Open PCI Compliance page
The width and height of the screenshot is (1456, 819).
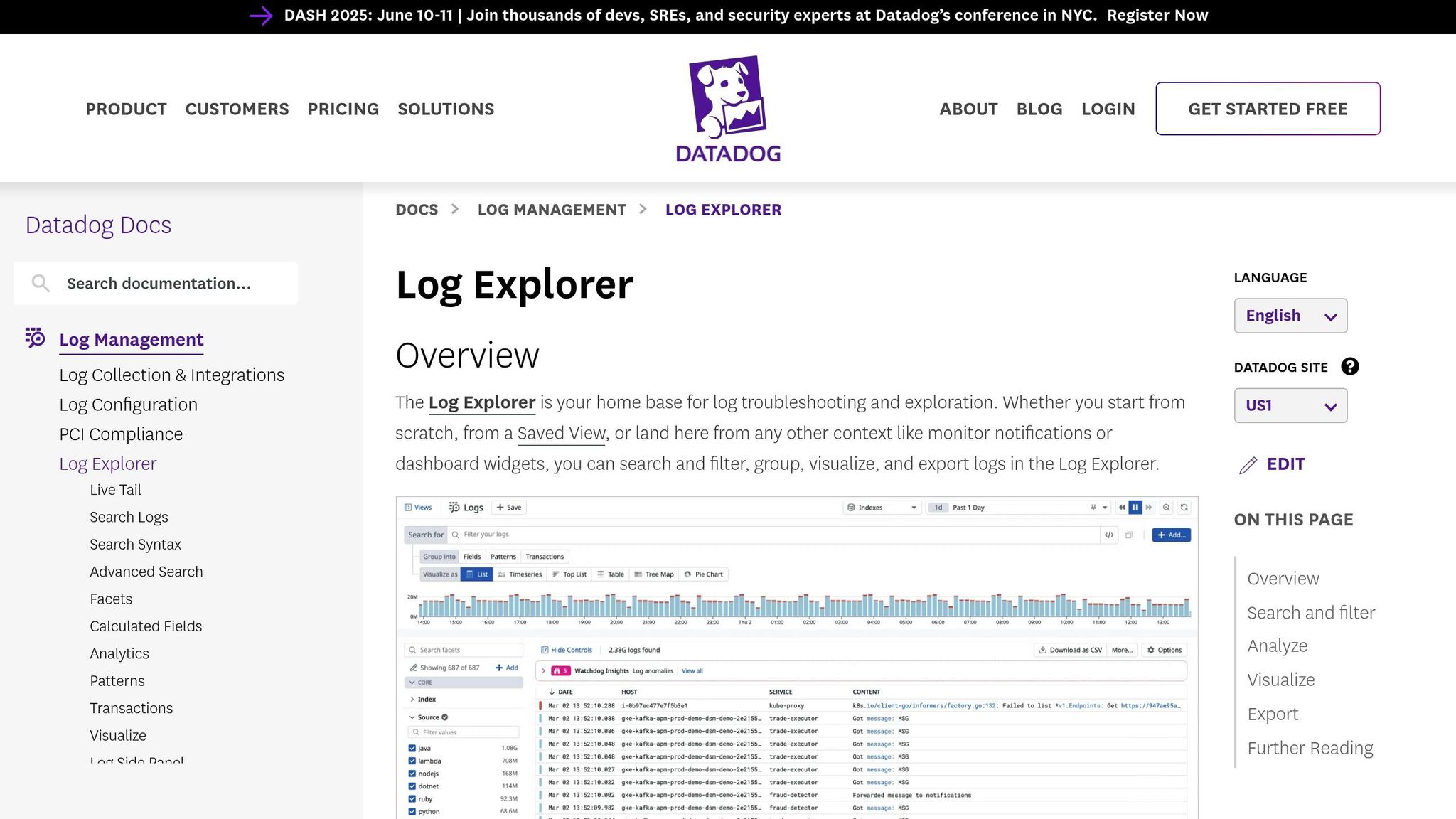point(121,434)
